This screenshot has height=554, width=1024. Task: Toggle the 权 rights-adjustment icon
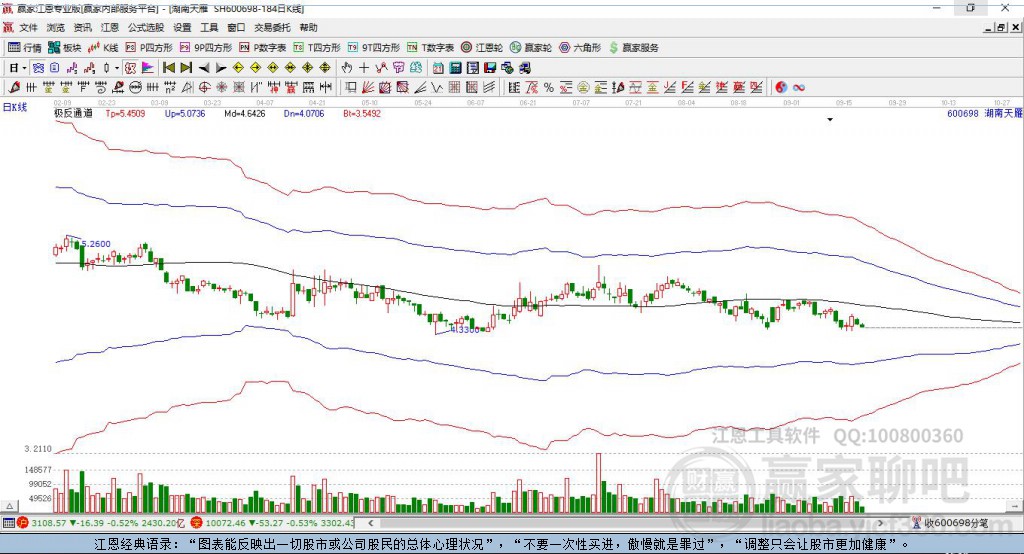pyautogui.click(x=130, y=68)
